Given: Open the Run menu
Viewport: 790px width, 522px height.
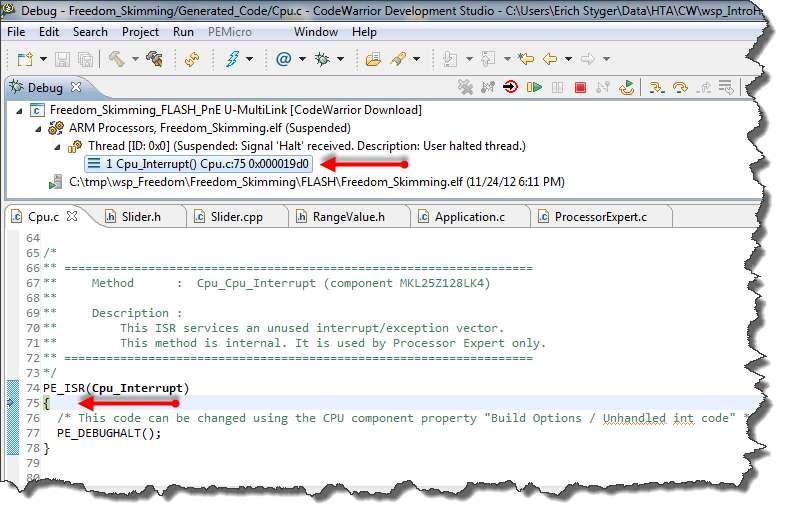Looking at the screenshot, I should tap(183, 32).
